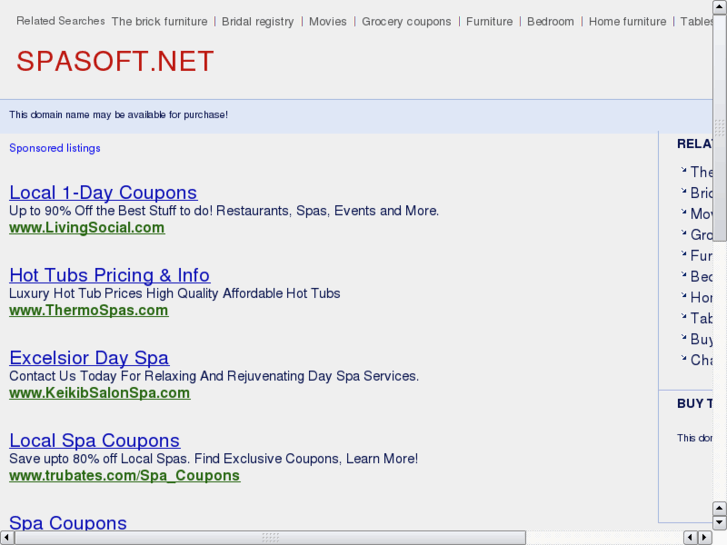727x545 pixels.
Task: Follow the www.ThermoSpas.com link
Action: [89, 310]
